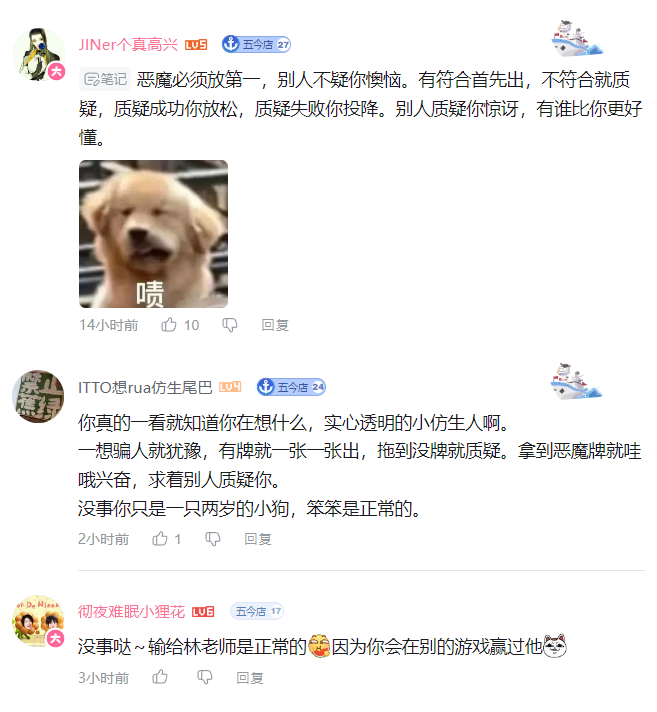657x712 pixels.
Task: Open ITTO想rua仿生尾巴 username profile
Action: 145,387
